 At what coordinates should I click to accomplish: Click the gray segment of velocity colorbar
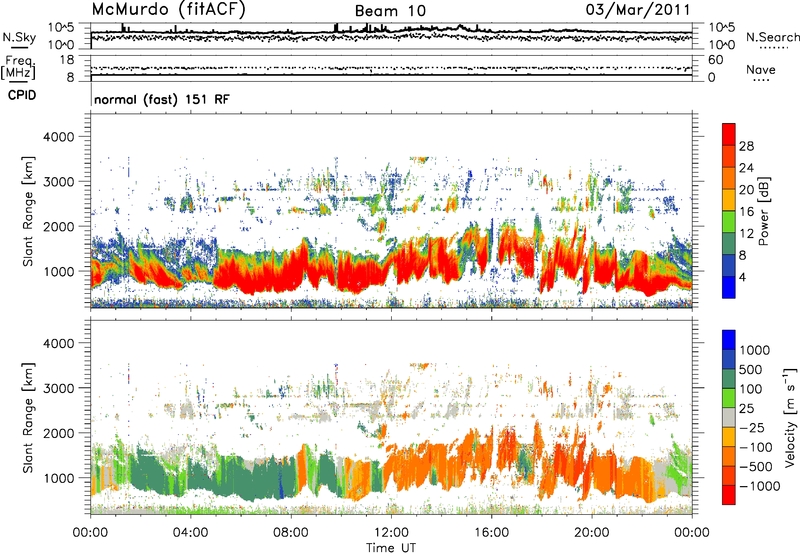tap(729, 417)
